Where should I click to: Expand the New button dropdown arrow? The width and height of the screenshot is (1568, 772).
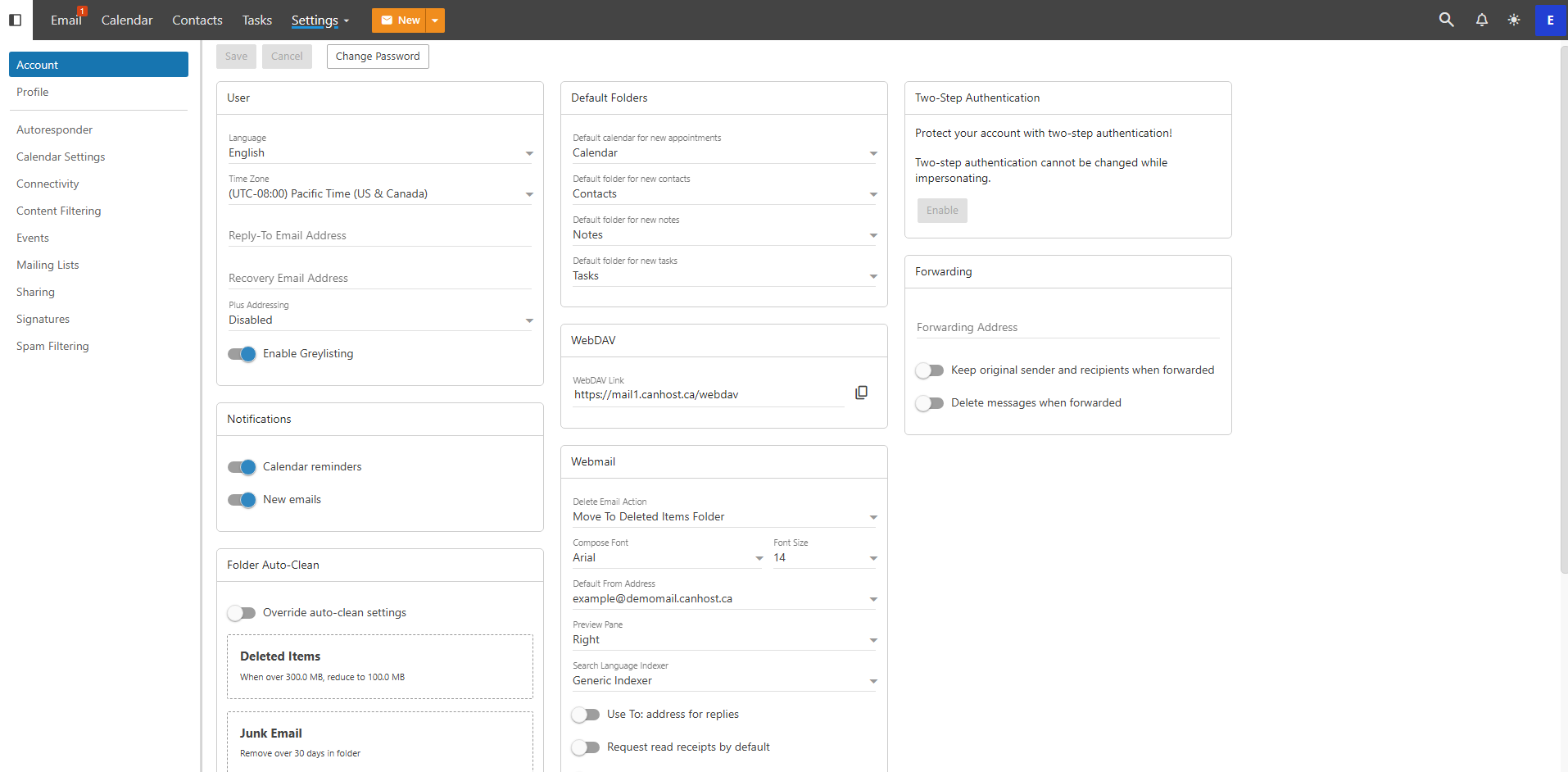click(x=435, y=20)
